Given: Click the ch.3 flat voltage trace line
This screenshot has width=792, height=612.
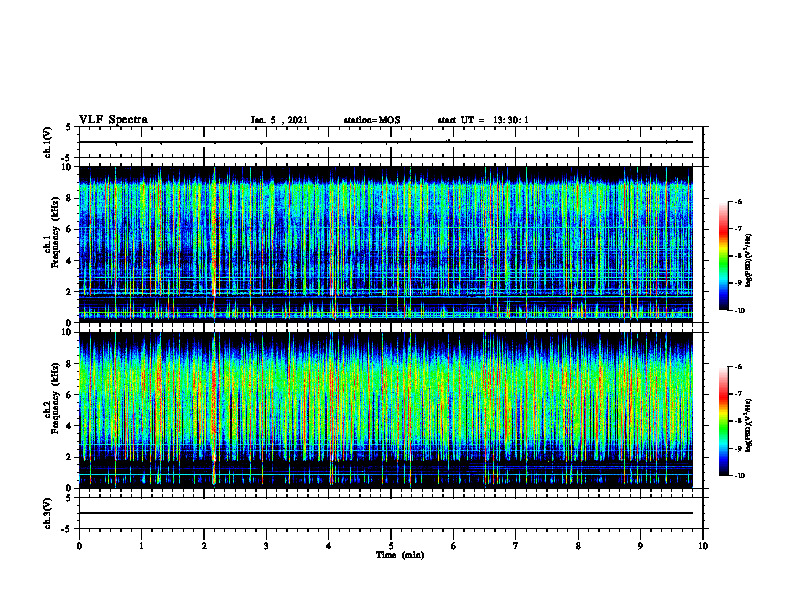Looking at the screenshot, I should click(386, 513).
